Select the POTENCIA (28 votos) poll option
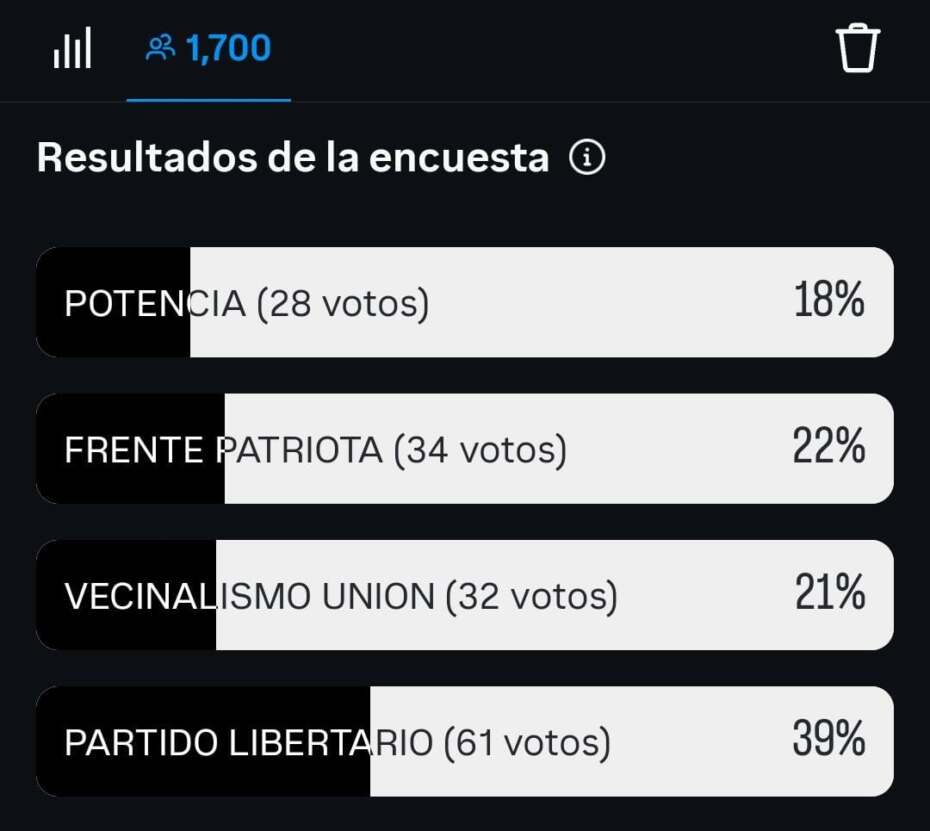 465,302
